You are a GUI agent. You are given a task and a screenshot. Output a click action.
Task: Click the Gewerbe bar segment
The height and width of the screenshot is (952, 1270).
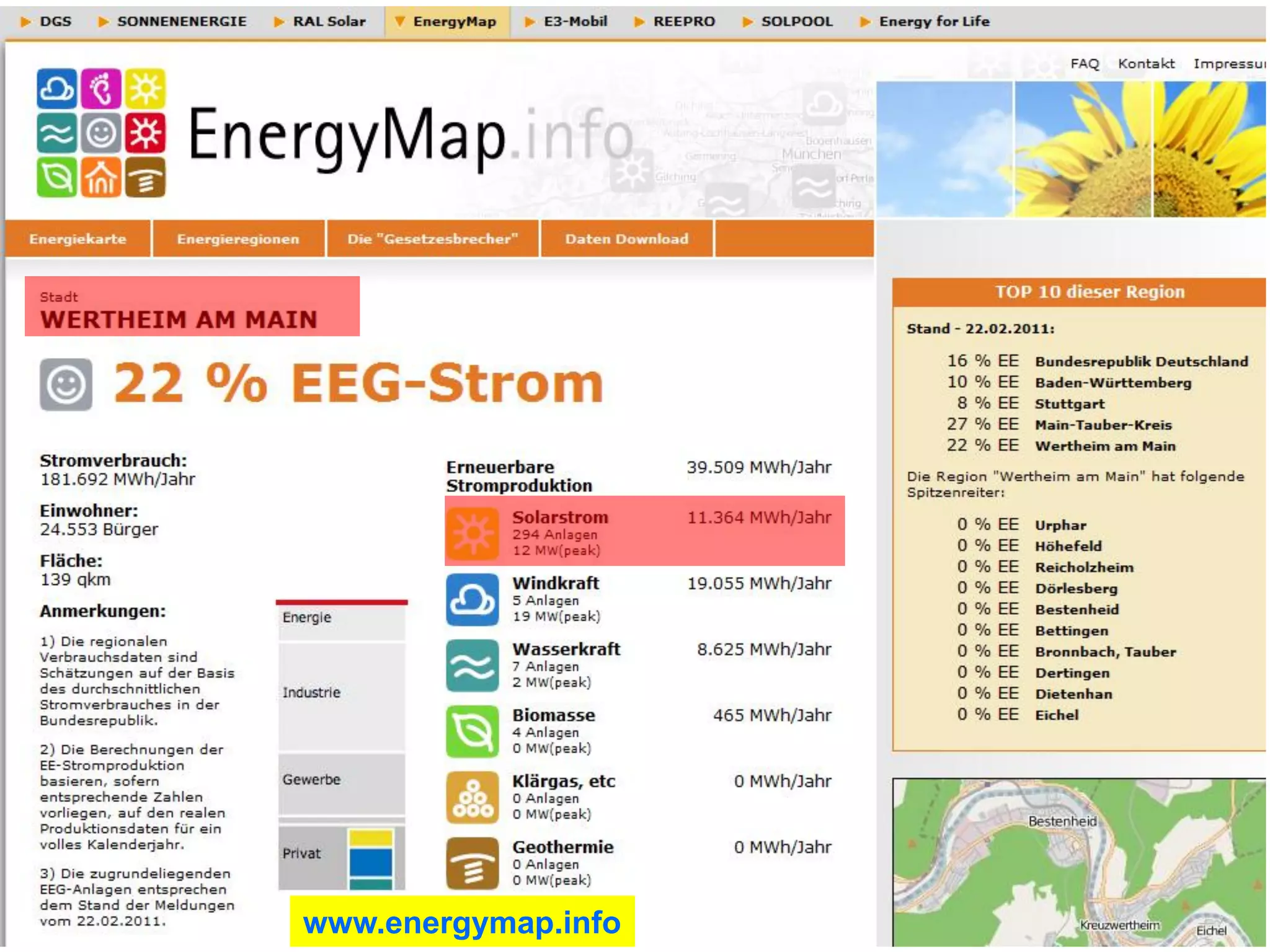(342, 783)
